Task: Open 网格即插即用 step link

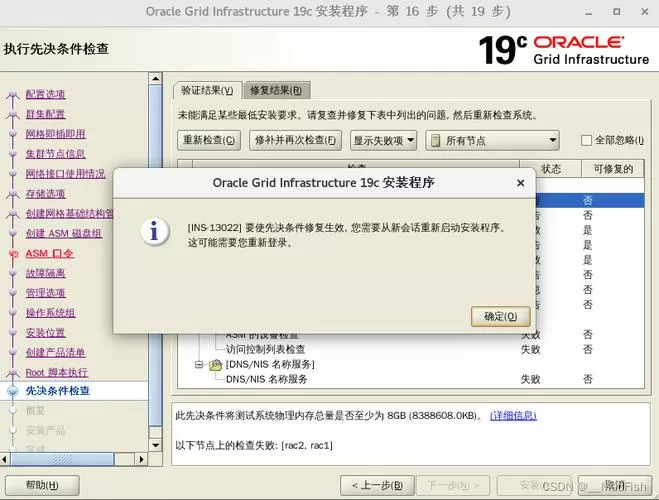Action: coord(55,134)
